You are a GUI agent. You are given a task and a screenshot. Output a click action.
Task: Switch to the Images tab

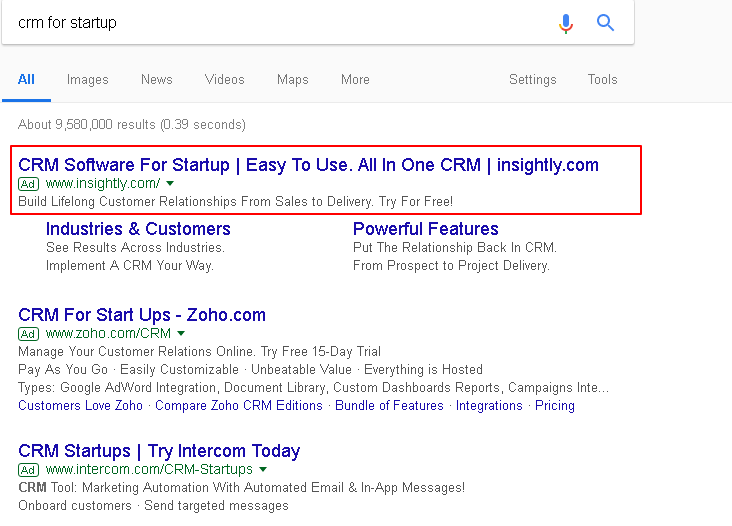pos(88,79)
